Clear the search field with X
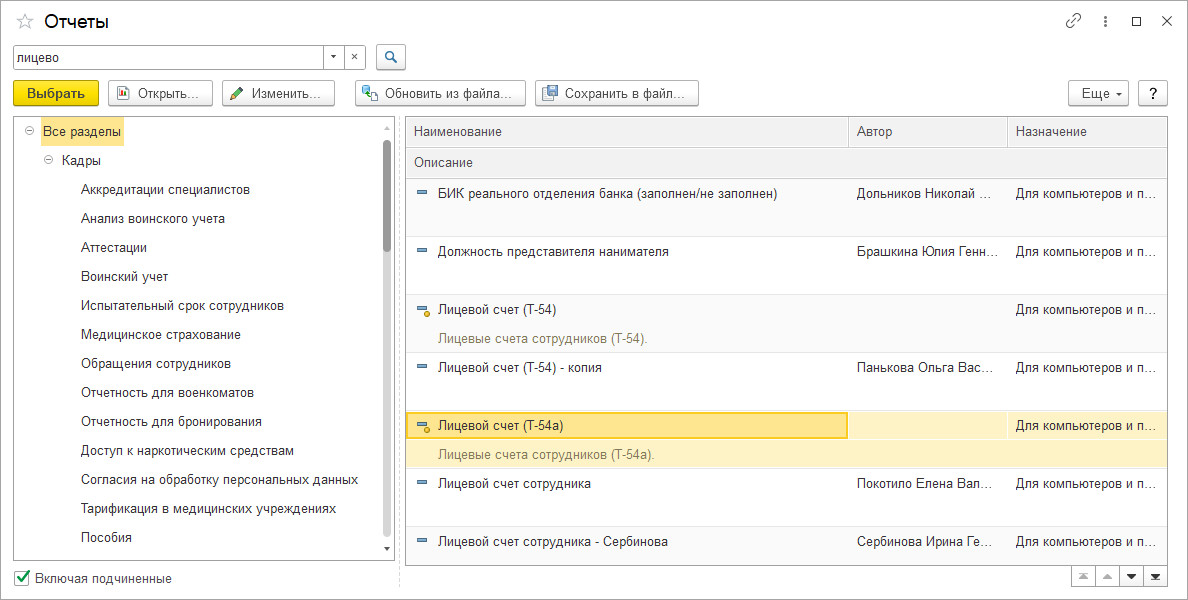 click(x=354, y=57)
